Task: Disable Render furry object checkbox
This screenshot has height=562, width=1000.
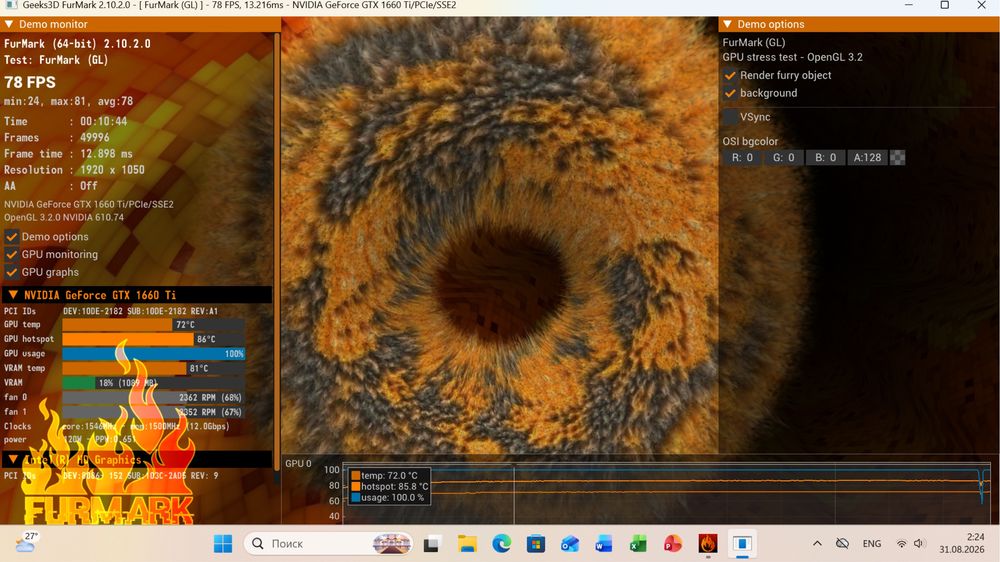Action: pos(730,75)
